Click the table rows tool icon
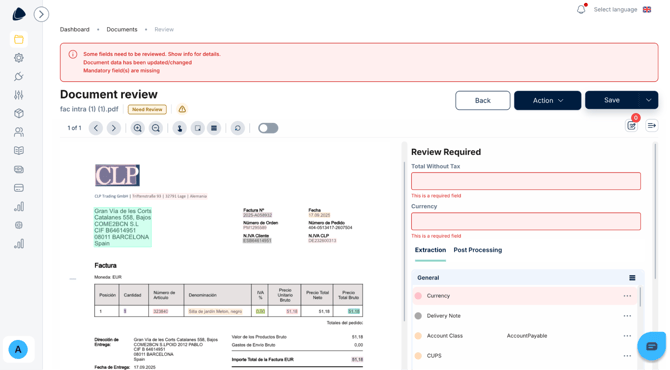Viewport: 670px width, 370px height. click(x=214, y=128)
